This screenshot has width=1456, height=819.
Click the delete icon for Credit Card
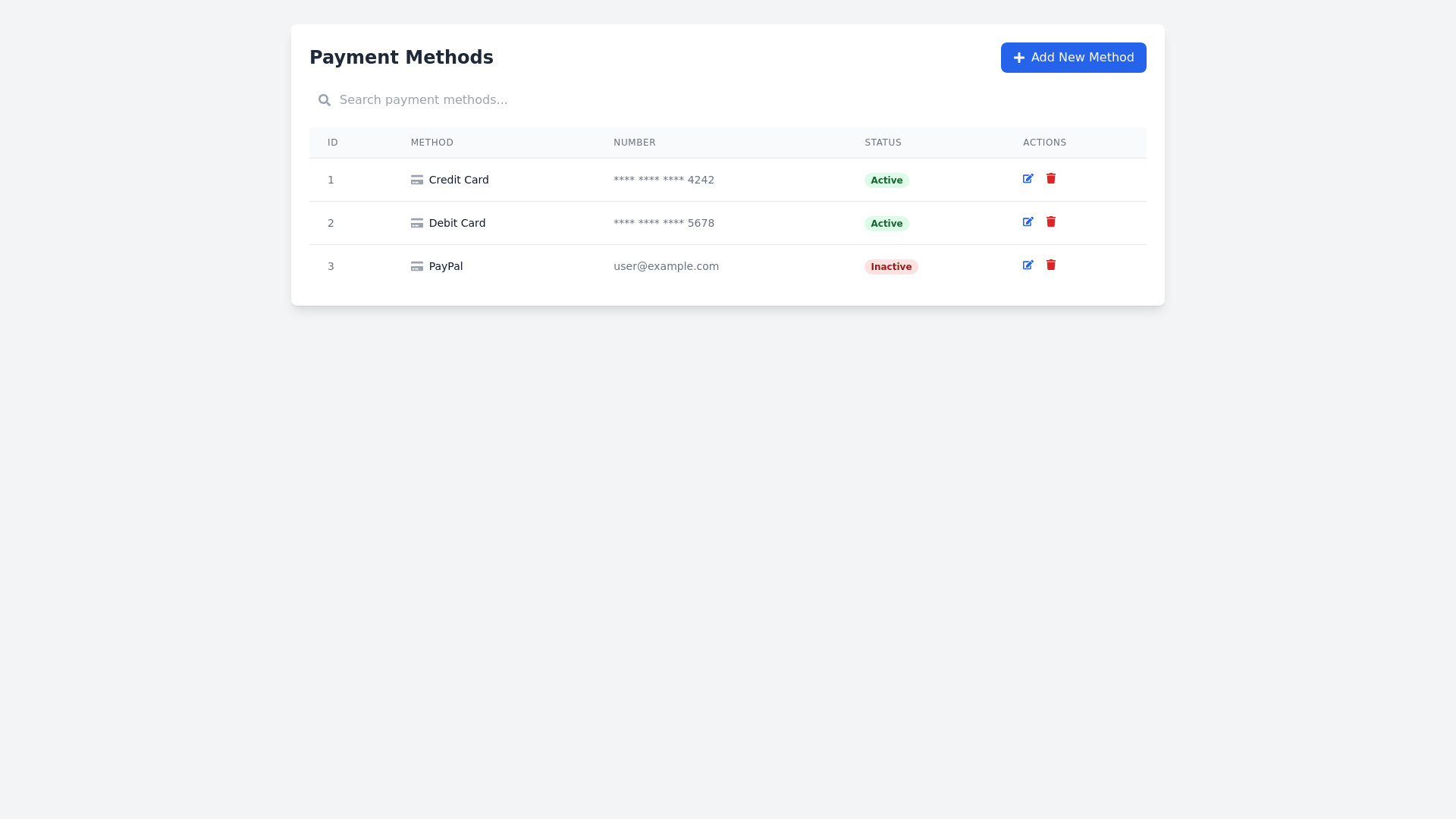click(1051, 178)
